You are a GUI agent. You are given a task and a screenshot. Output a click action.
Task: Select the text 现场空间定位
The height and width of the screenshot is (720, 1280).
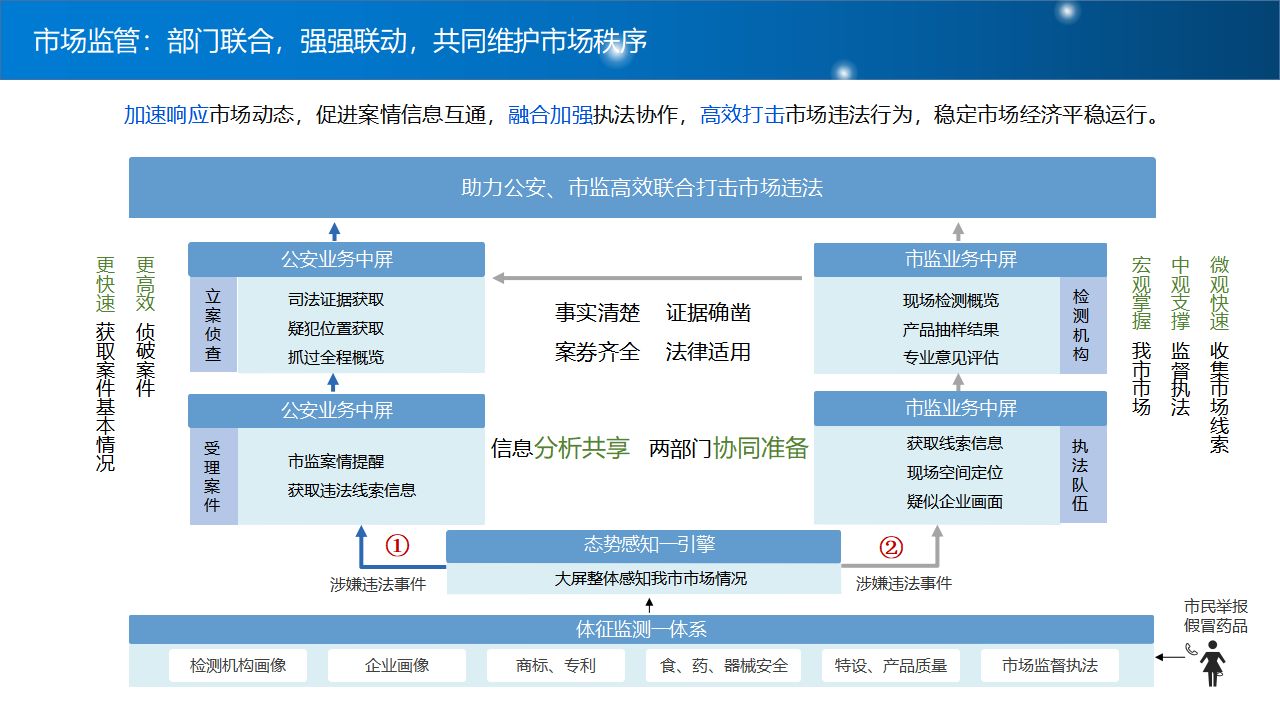pos(955,472)
